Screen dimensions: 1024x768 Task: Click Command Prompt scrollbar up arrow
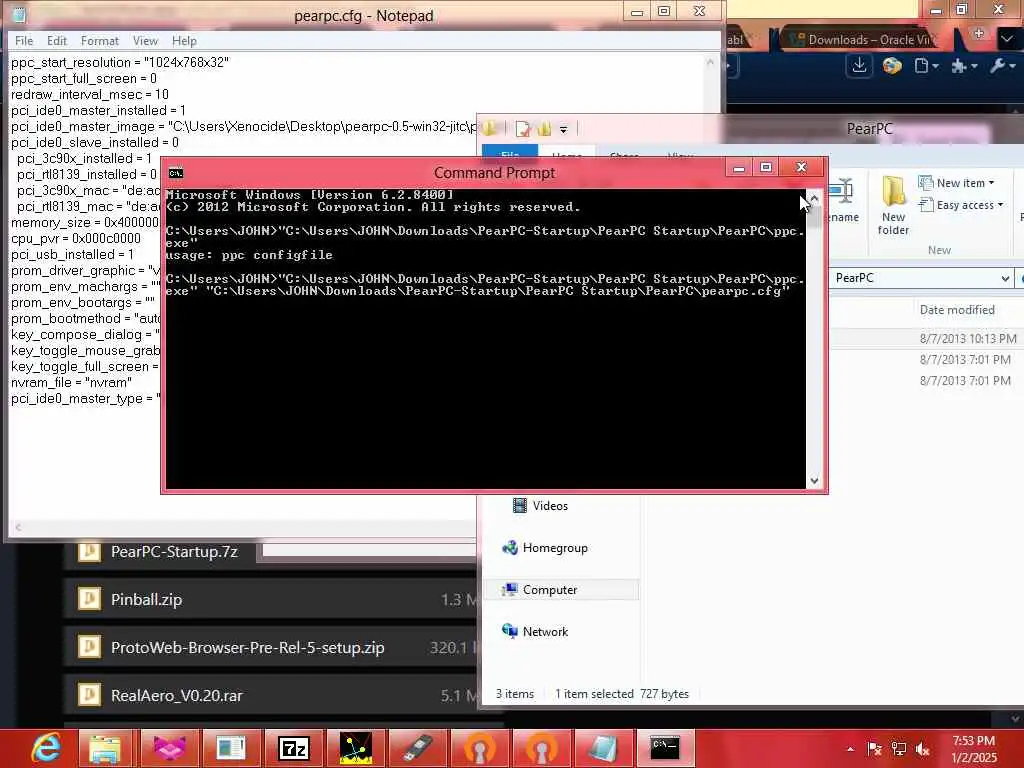[x=814, y=197]
